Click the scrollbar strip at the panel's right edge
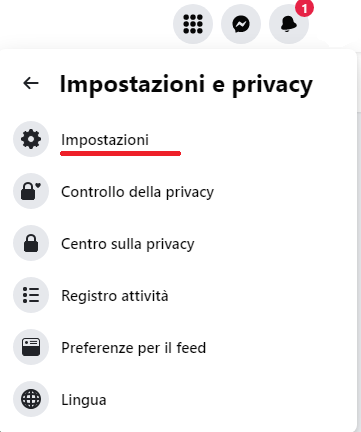 click(x=359, y=240)
